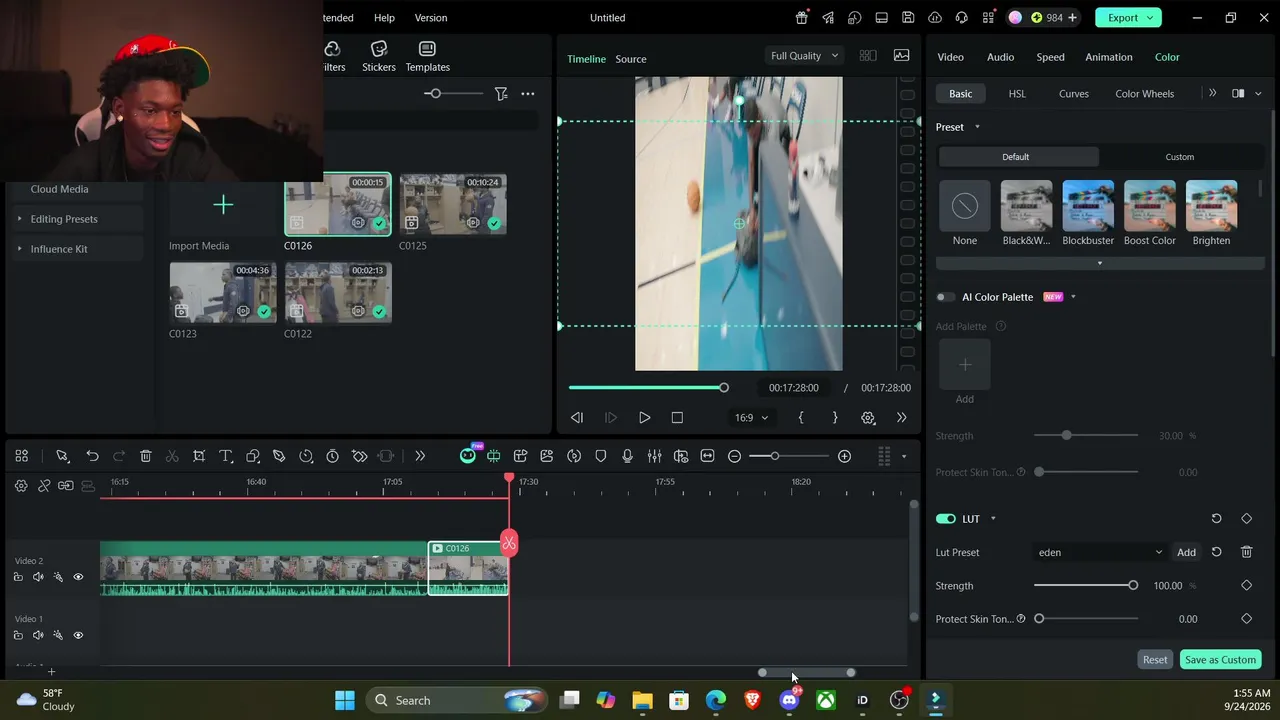
Task: Open the Stickers panel
Action: (379, 57)
